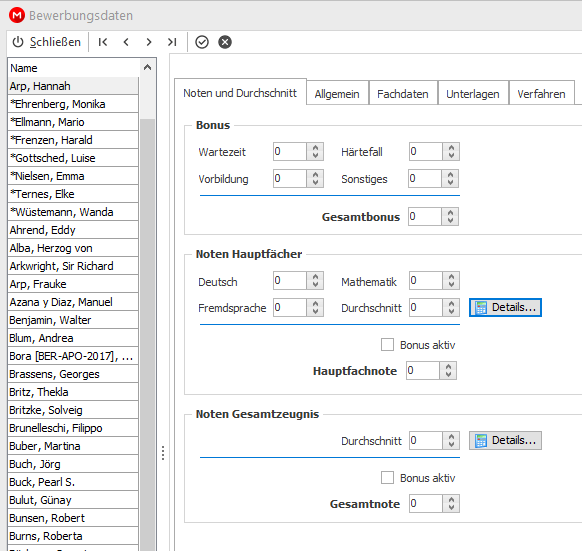Adjust the Mathematik spinner arrows
This screenshot has height=551, width=582.
[451, 280]
